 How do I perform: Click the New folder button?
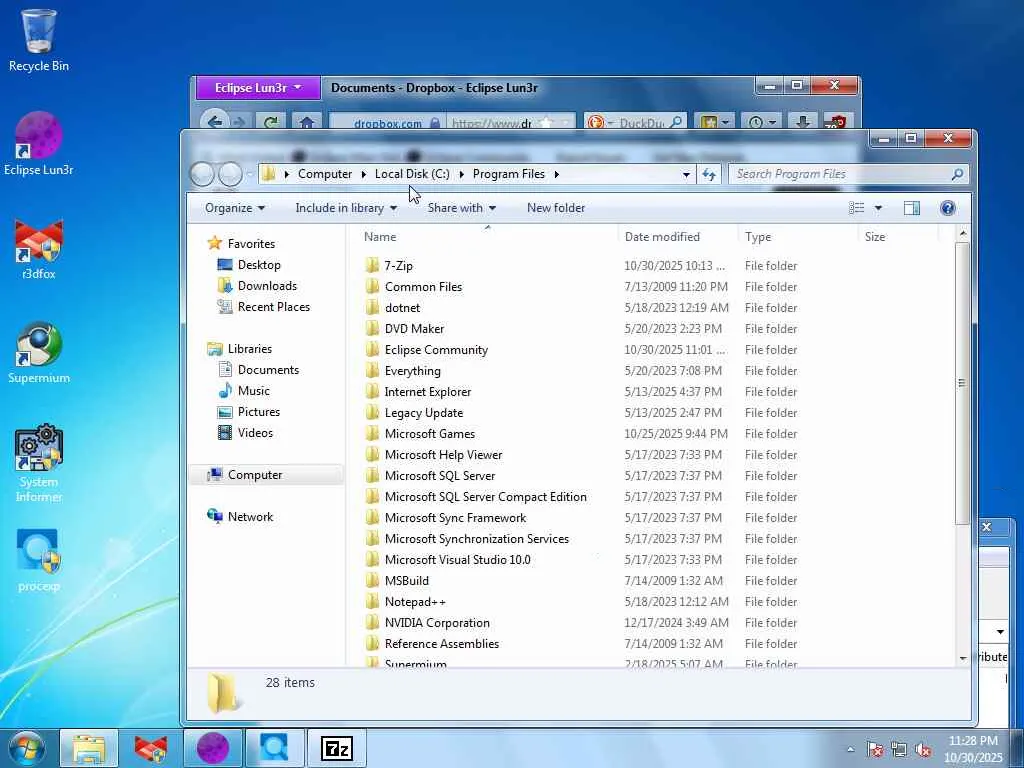pyautogui.click(x=556, y=208)
